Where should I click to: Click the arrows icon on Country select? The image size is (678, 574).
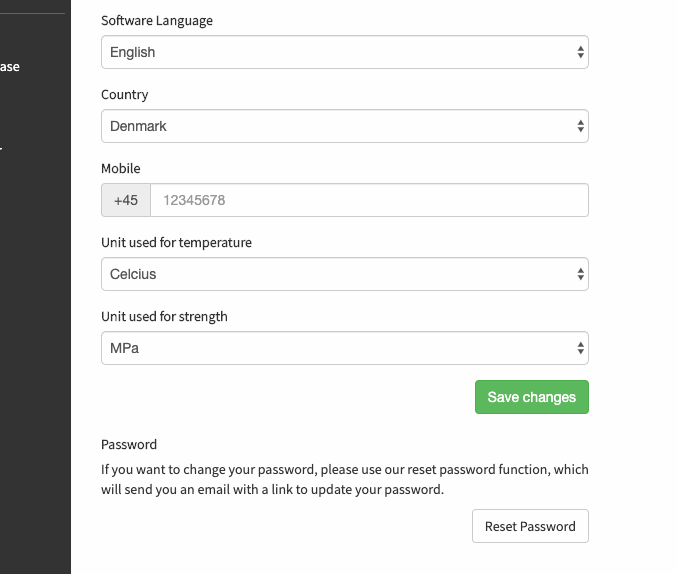point(580,126)
